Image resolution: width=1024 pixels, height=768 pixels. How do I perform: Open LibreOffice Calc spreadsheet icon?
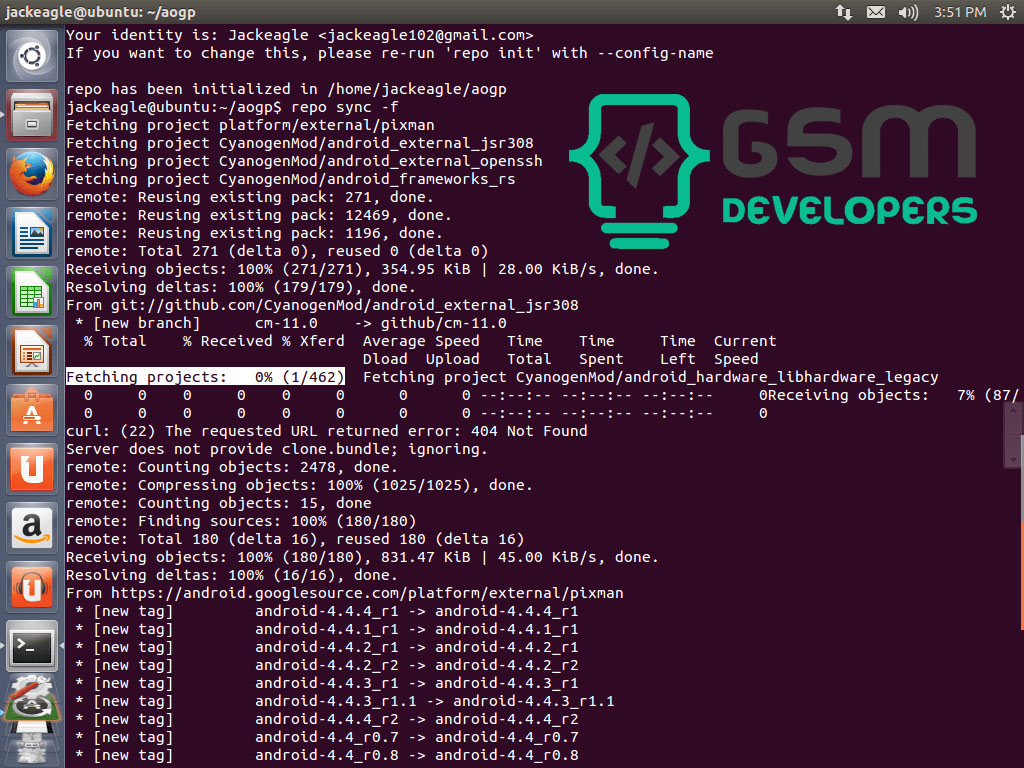click(31, 292)
